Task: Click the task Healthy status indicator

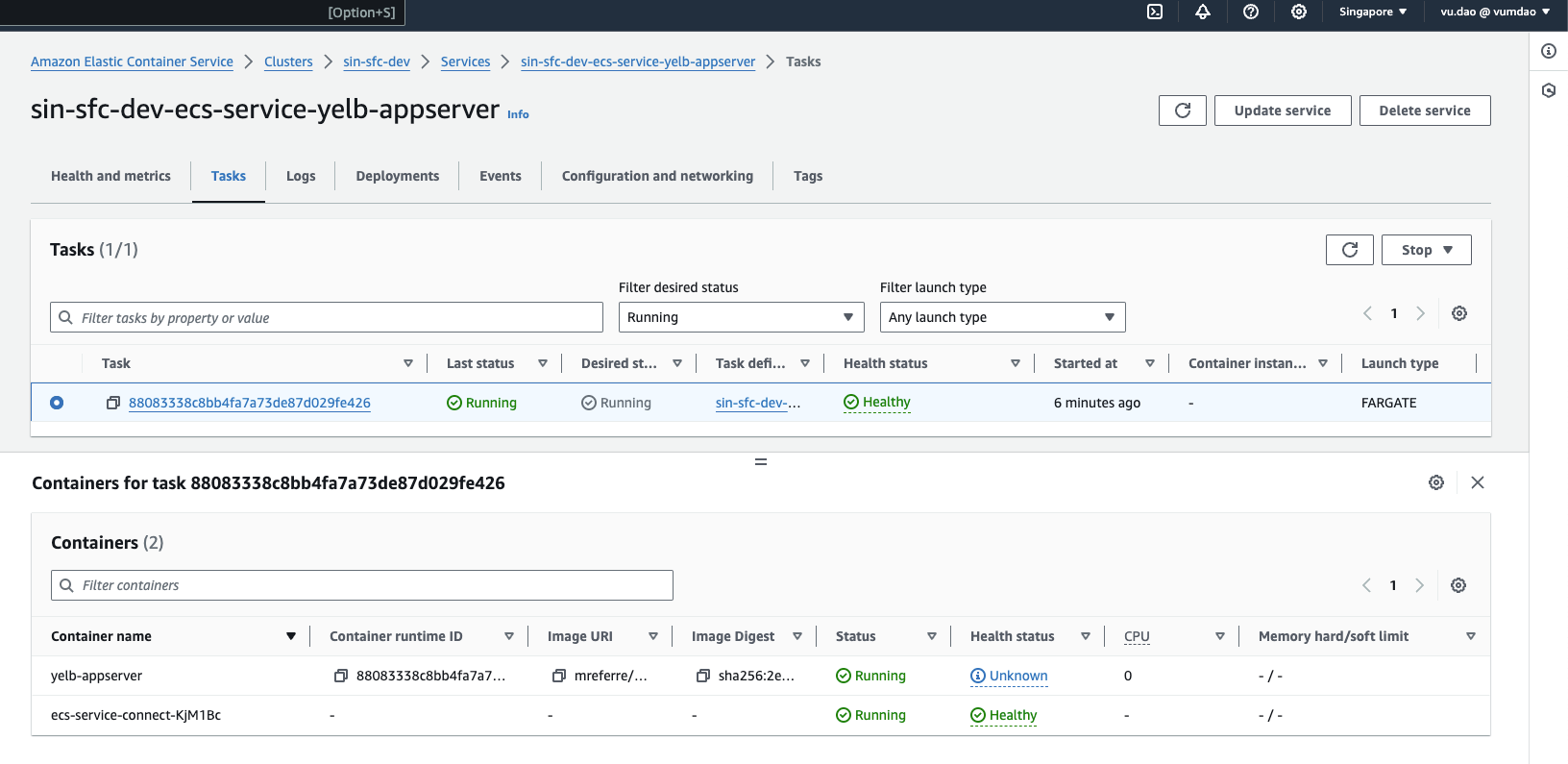Action: [877, 402]
